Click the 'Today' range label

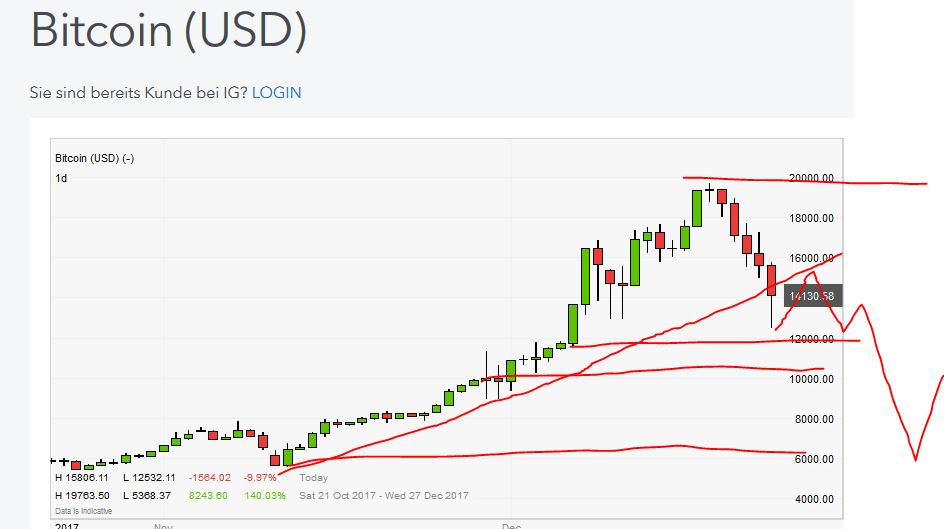[314, 478]
